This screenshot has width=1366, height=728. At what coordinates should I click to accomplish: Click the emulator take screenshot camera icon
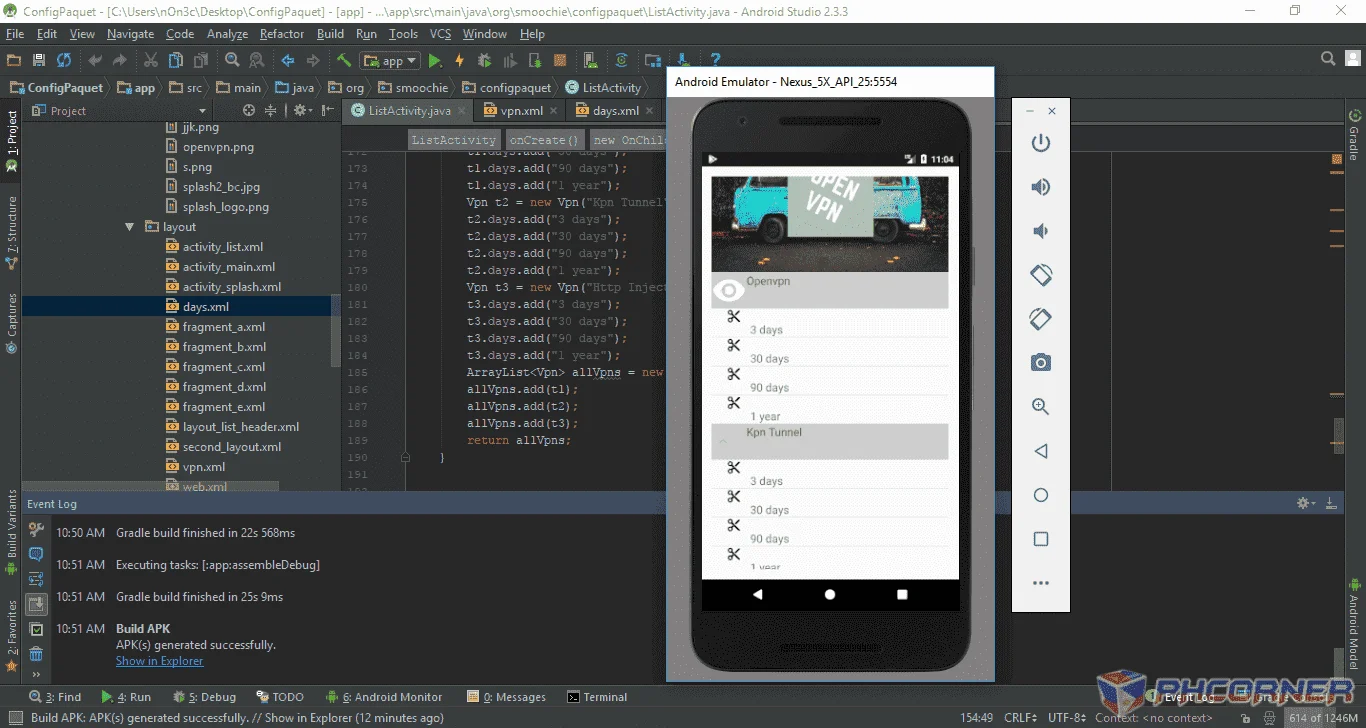pyautogui.click(x=1041, y=363)
